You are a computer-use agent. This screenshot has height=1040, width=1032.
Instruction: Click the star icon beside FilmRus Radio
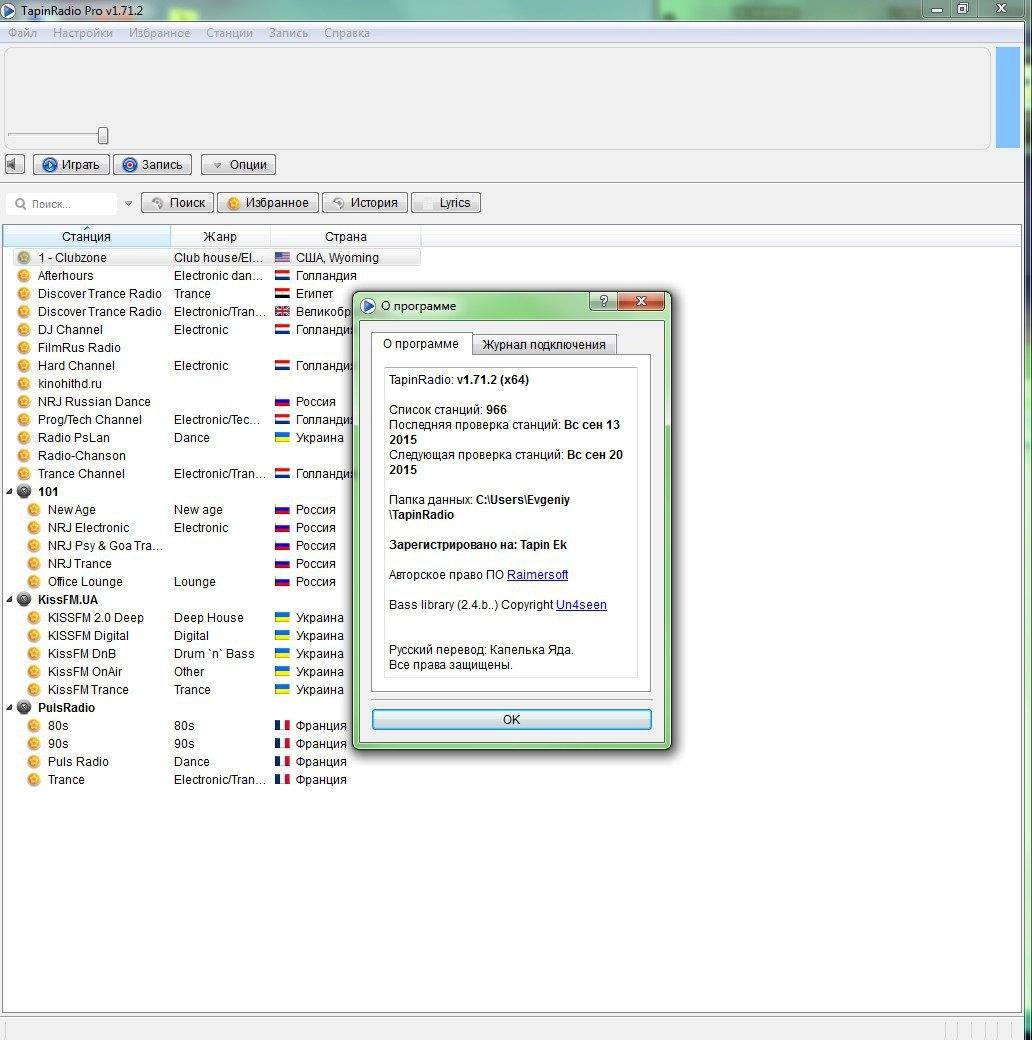point(24,348)
